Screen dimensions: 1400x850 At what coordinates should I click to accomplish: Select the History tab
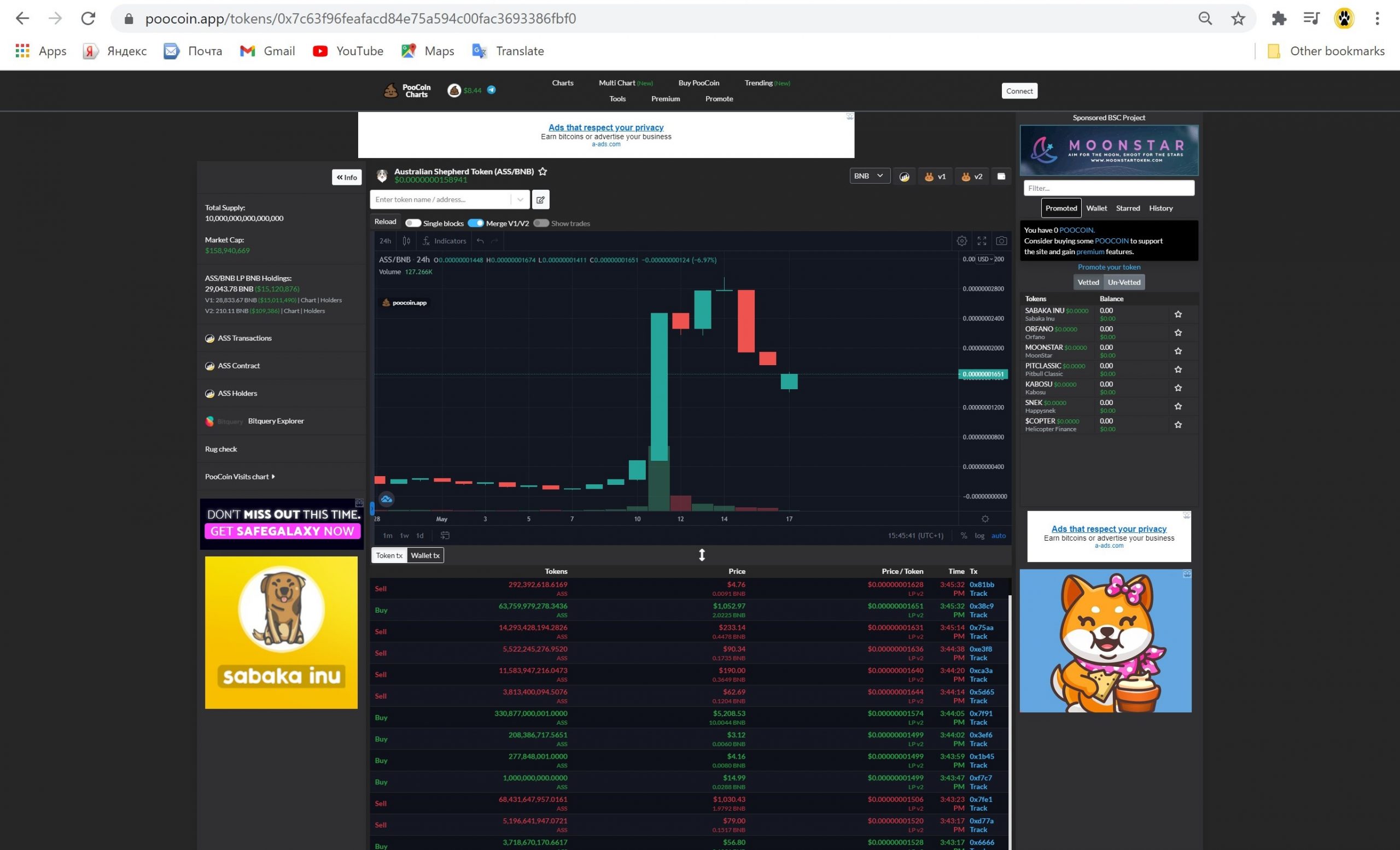[1160, 208]
